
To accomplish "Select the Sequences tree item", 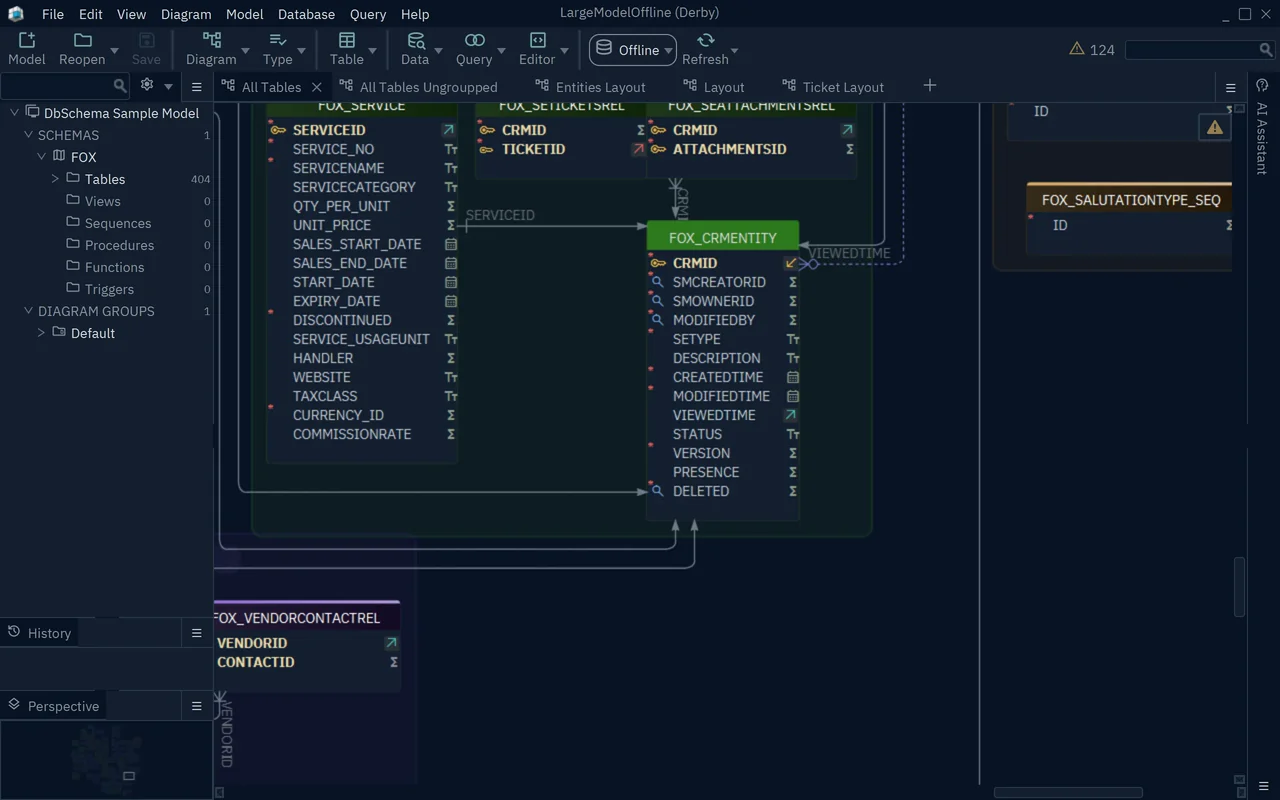I will click(x=118, y=223).
